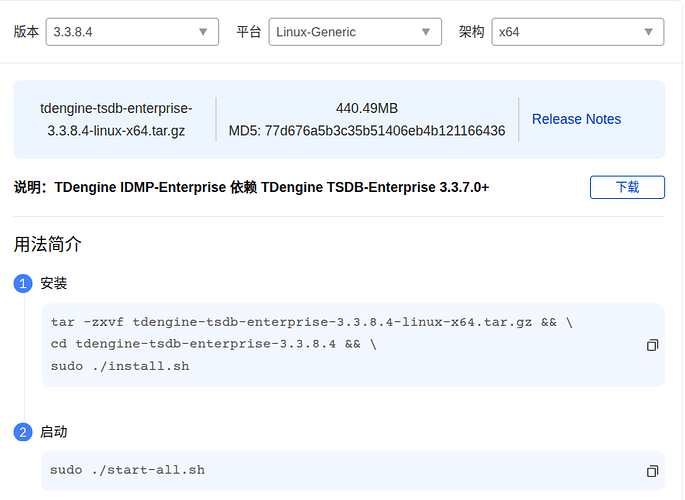Click the step 1 number badge

click(23, 284)
